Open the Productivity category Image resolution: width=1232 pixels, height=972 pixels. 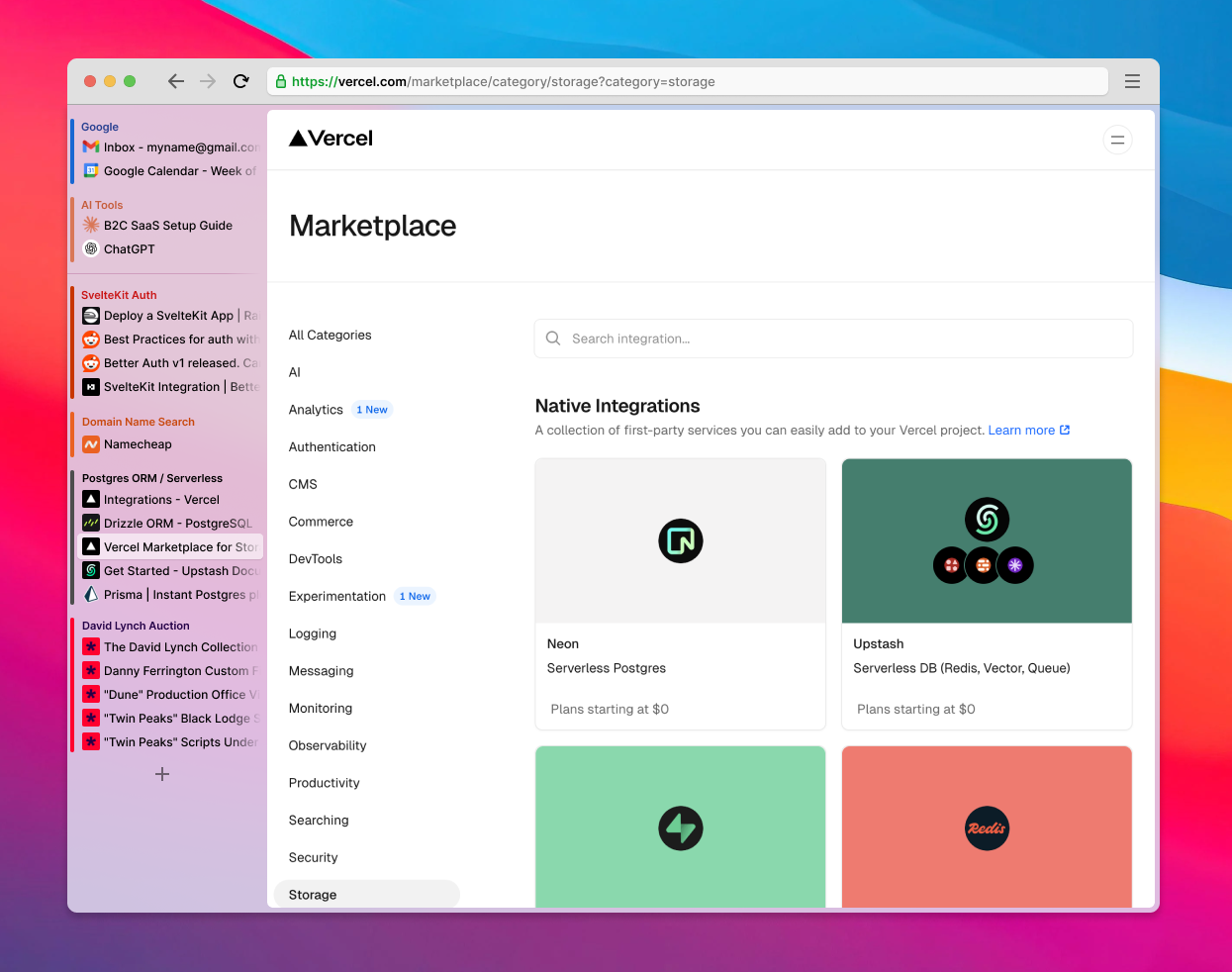click(325, 783)
